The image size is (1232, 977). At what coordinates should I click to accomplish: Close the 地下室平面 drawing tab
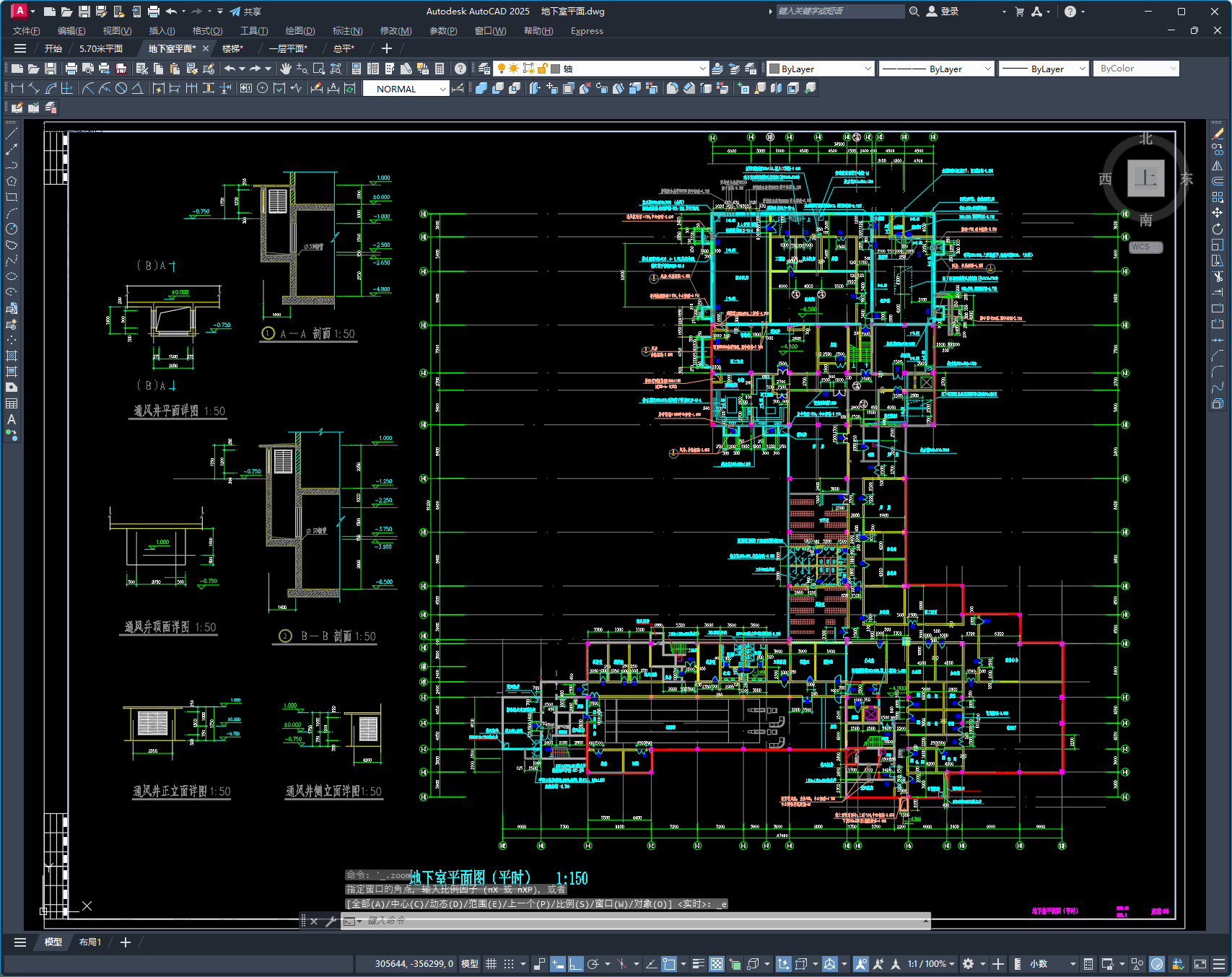point(206,48)
